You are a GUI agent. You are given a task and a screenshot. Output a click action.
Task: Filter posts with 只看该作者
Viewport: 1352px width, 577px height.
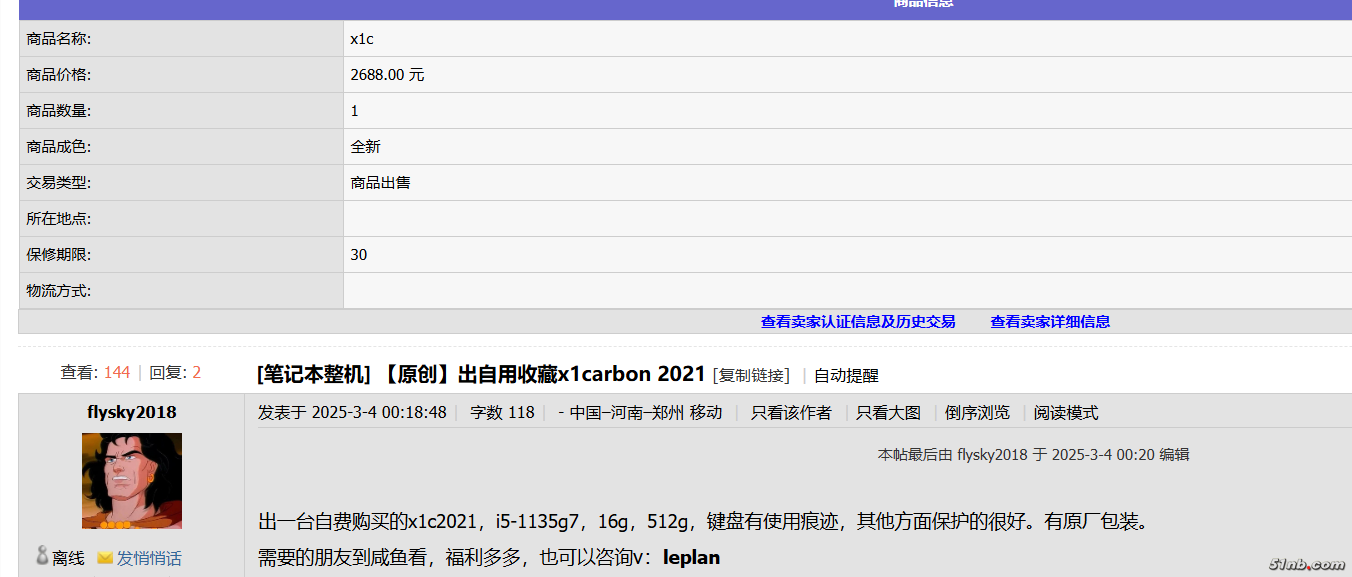(791, 413)
